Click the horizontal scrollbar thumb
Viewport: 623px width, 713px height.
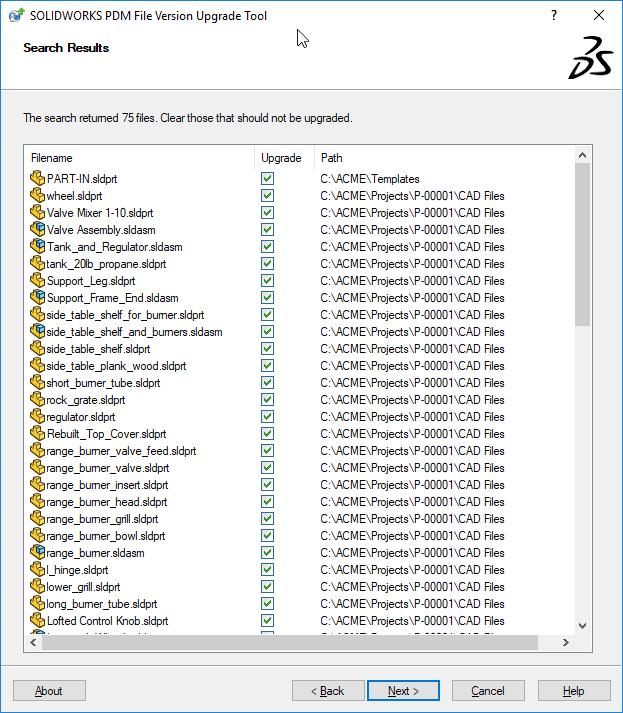click(290, 643)
